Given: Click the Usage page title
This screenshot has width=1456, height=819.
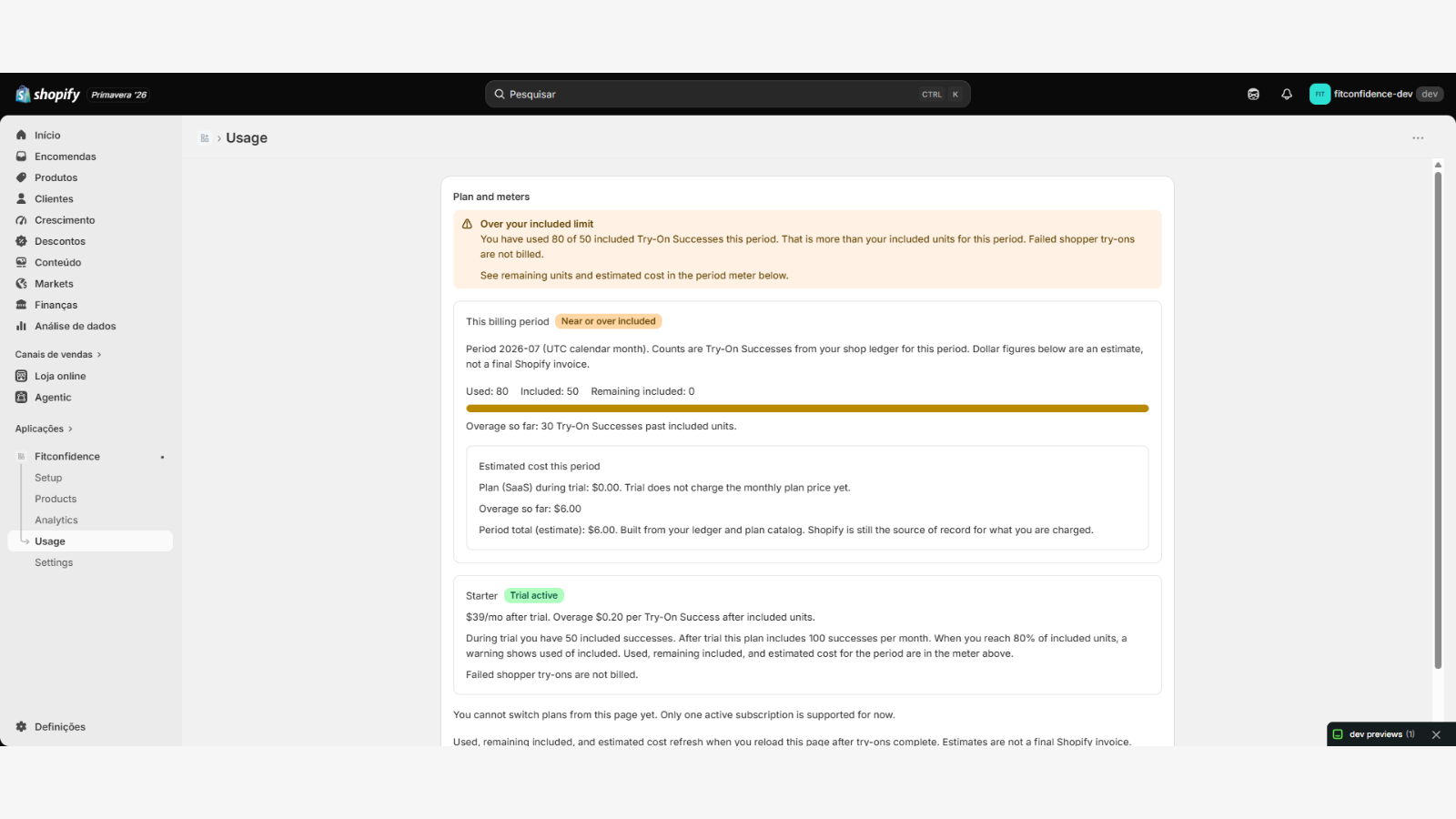Looking at the screenshot, I should (247, 138).
